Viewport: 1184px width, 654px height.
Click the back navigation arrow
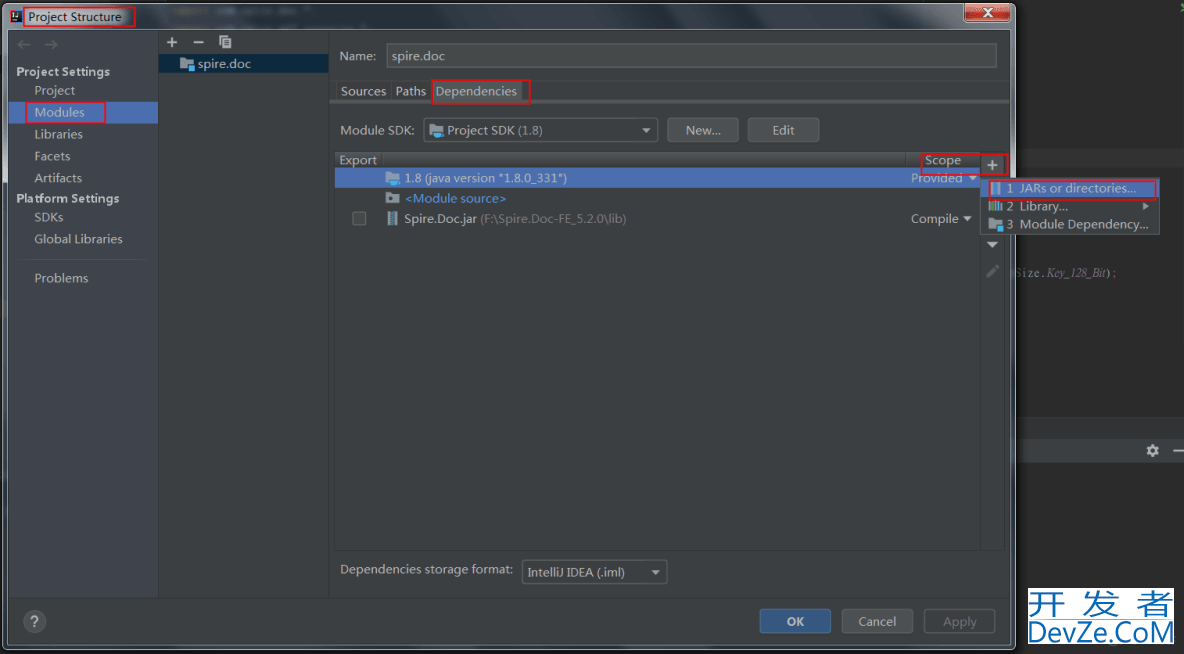pos(24,45)
